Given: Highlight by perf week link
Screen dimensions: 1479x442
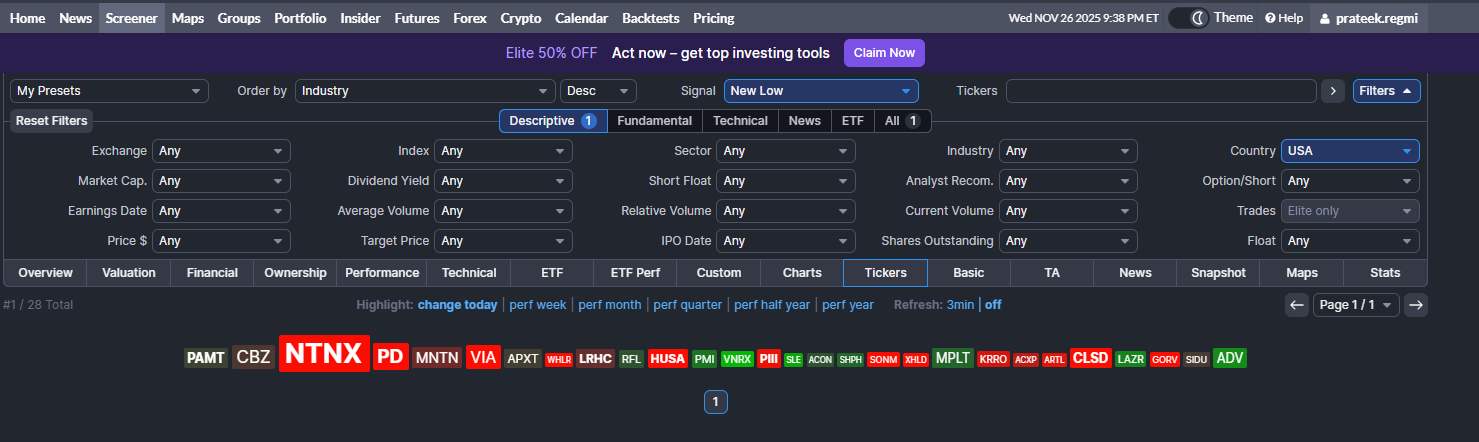Looking at the screenshot, I should (x=538, y=305).
